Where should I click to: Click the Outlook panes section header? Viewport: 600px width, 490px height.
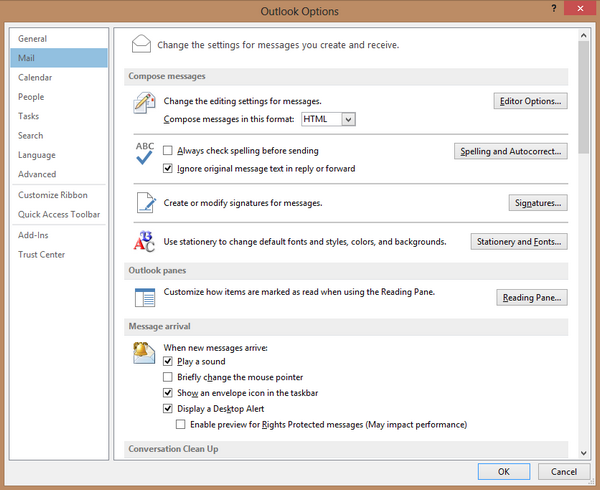point(346,271)
